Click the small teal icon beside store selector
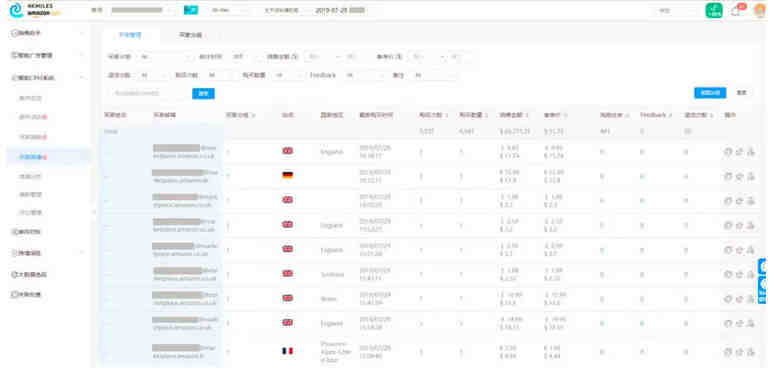776x390 pixels. [191, 10]
